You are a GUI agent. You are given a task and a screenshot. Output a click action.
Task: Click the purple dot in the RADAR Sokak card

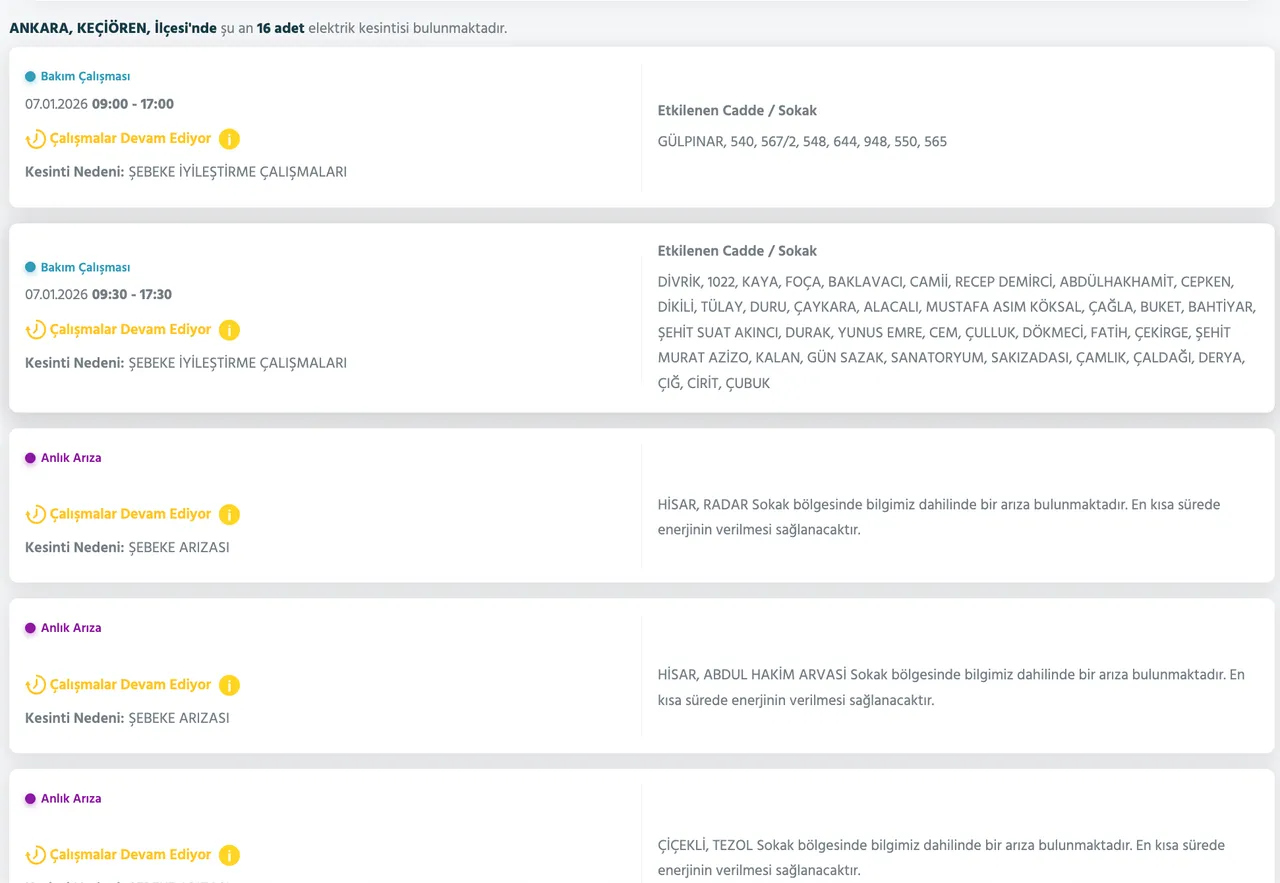click(30, 458)
